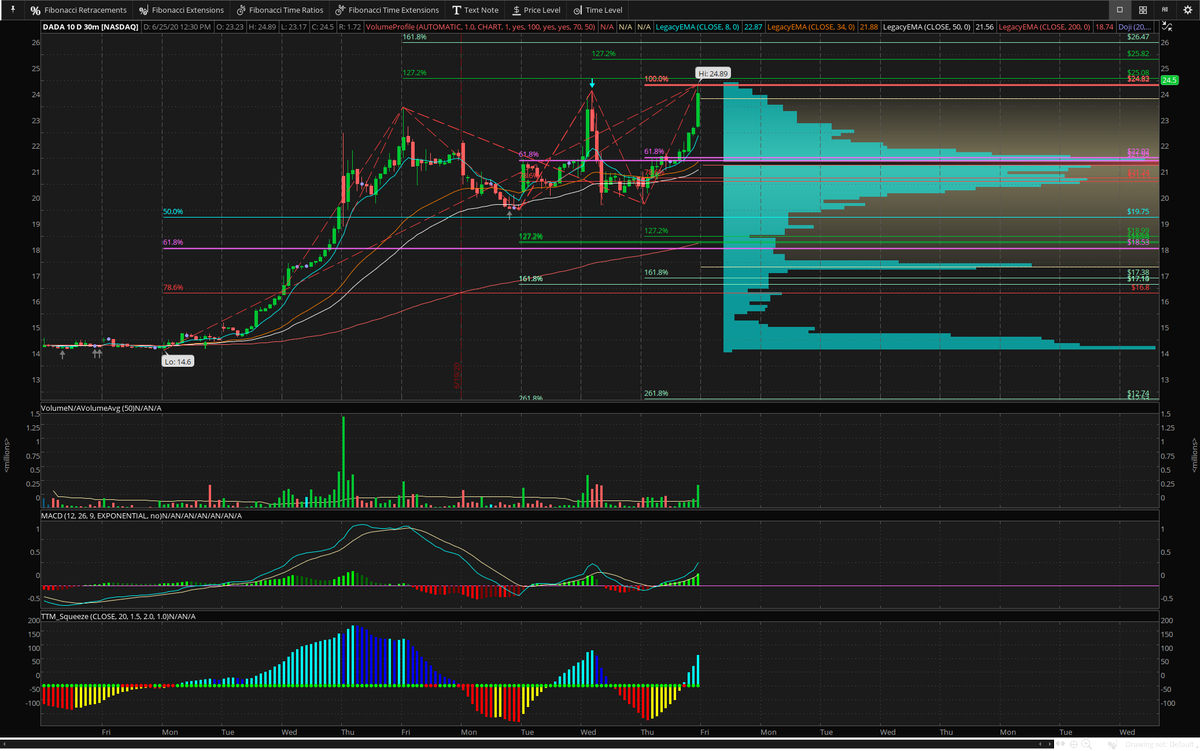
Task: Click LegacyEMA (CLOSE, 8, 0) study label
Action: (699, 27)
